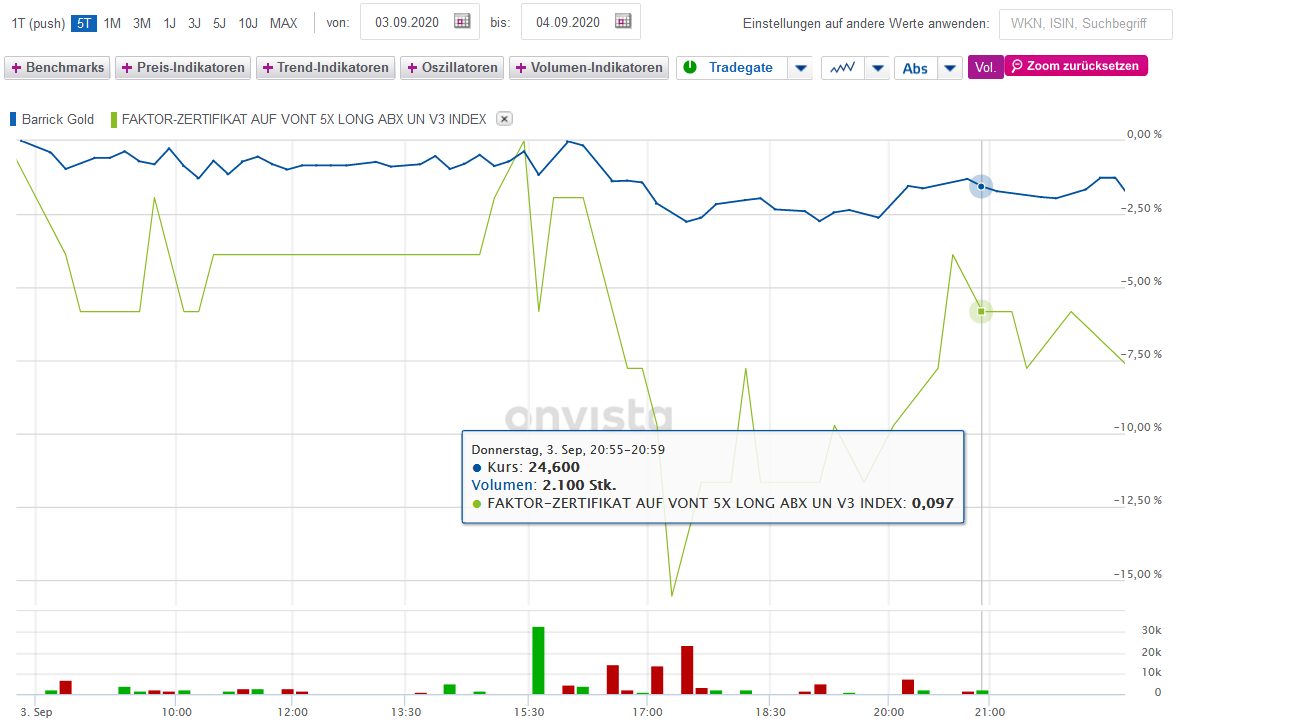Select the 5J time range

tap(220, 23)
